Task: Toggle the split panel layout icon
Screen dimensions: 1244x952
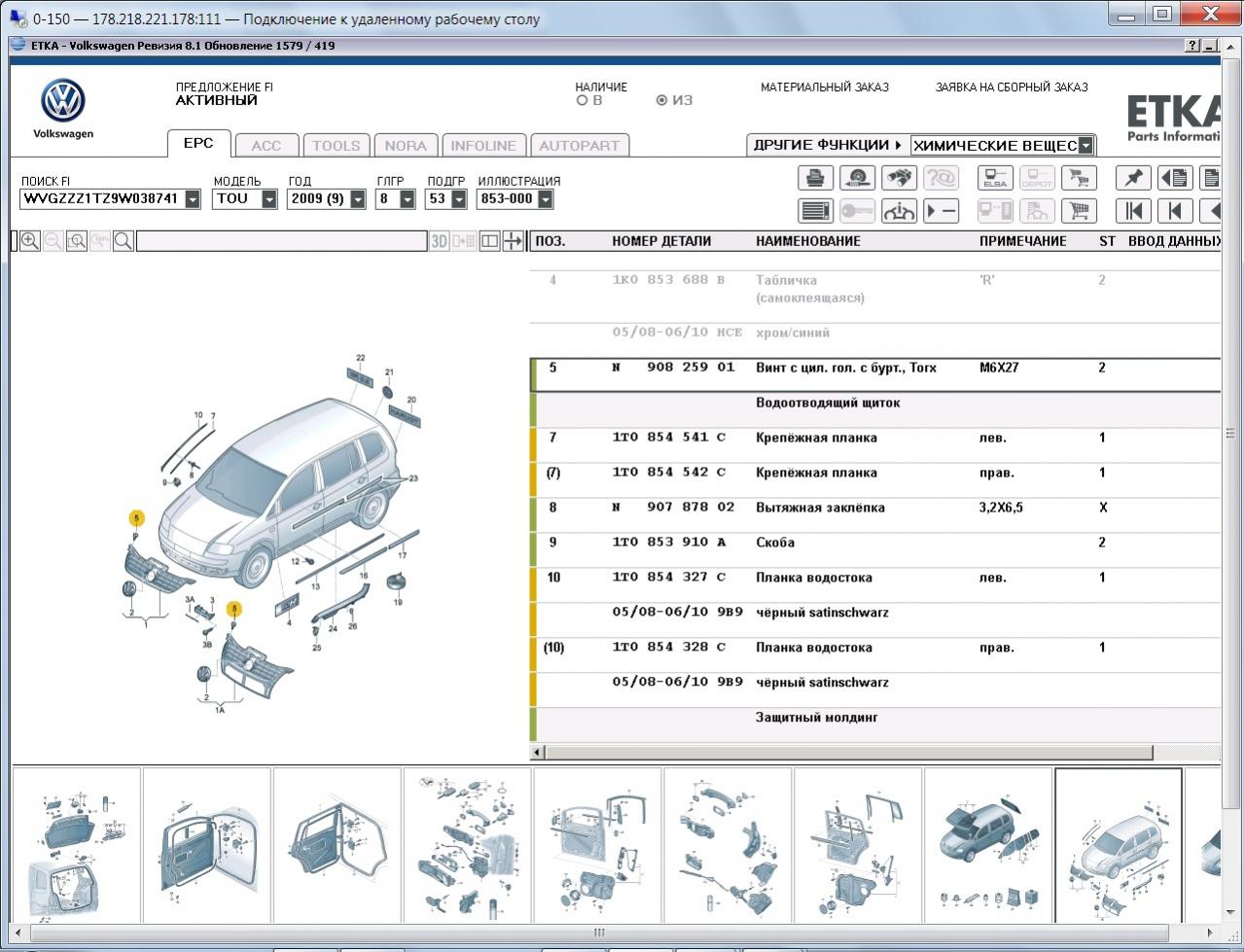Action: click(489, 241)
